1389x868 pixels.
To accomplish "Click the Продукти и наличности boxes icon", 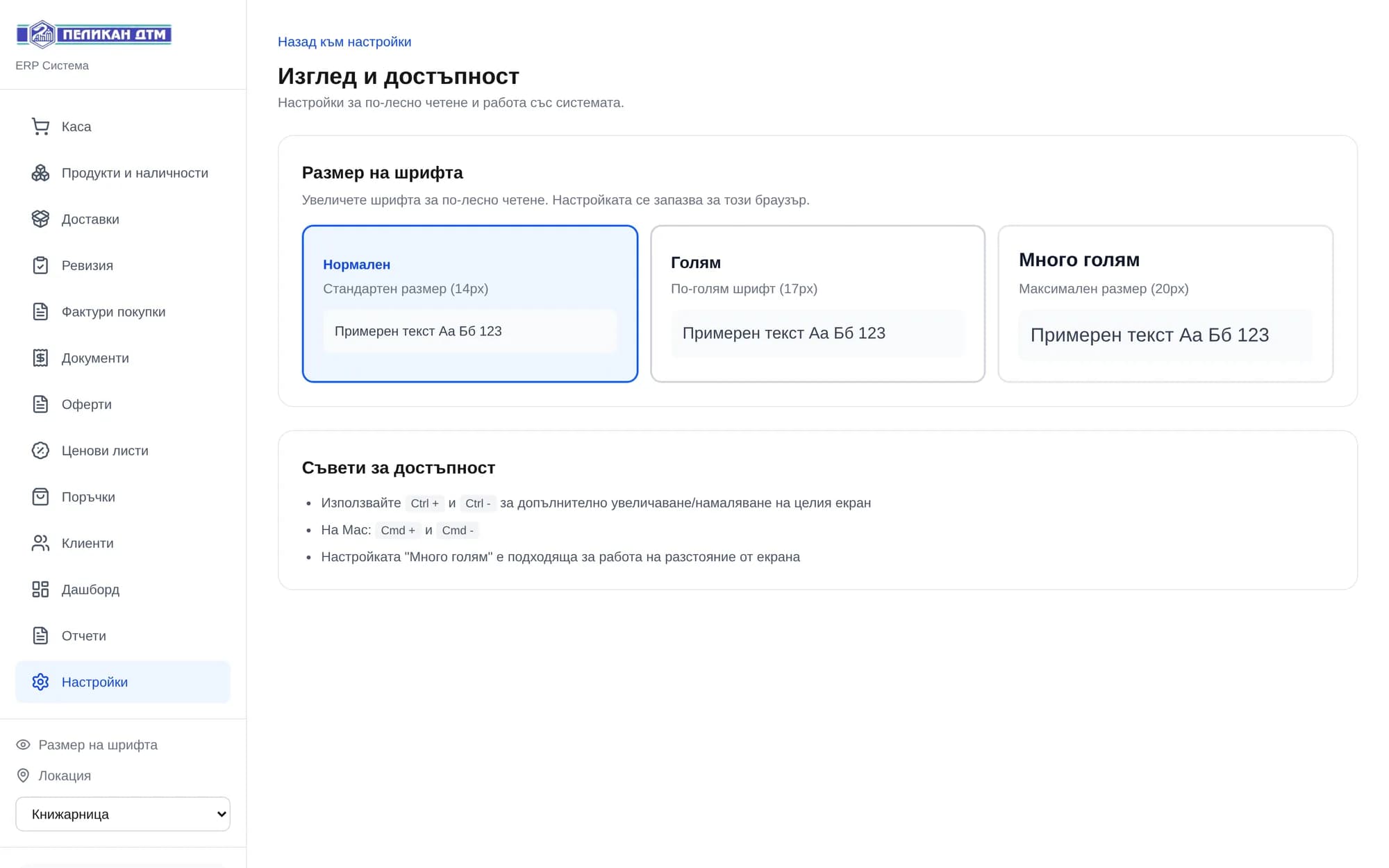I will pyautogui.click(x=40, y=173).
